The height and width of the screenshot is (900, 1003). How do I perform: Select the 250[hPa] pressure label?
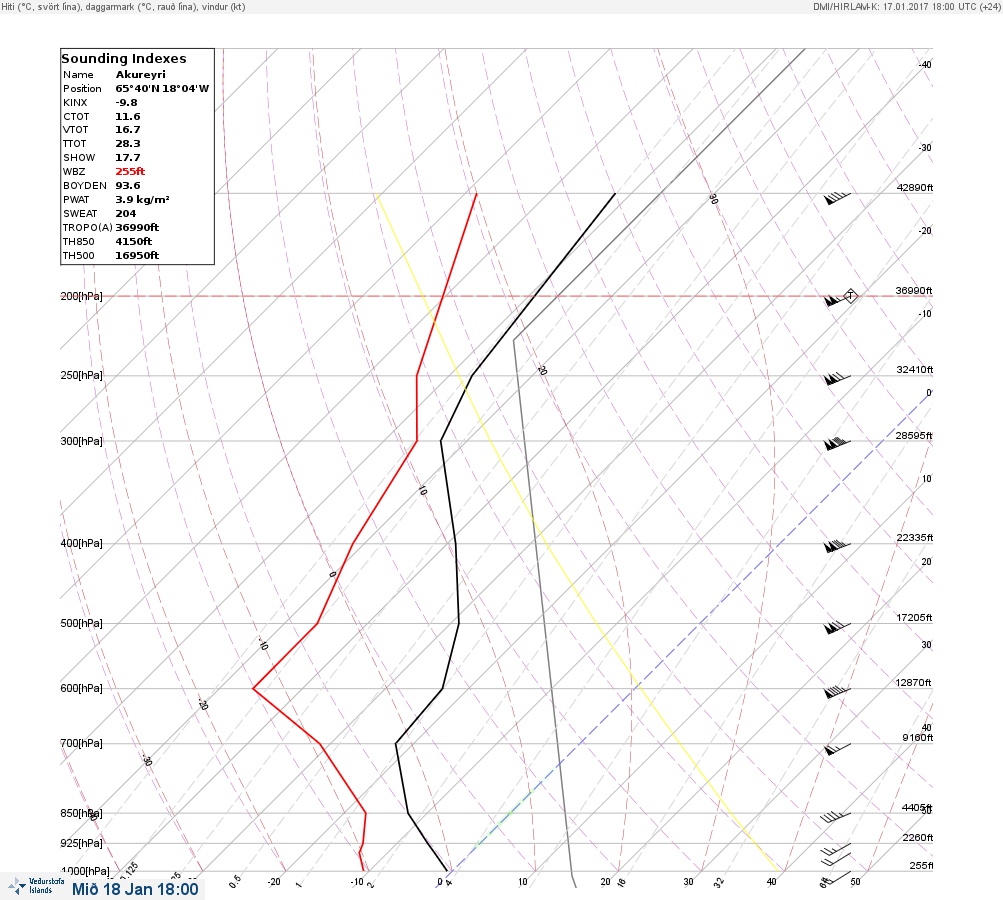81,375
